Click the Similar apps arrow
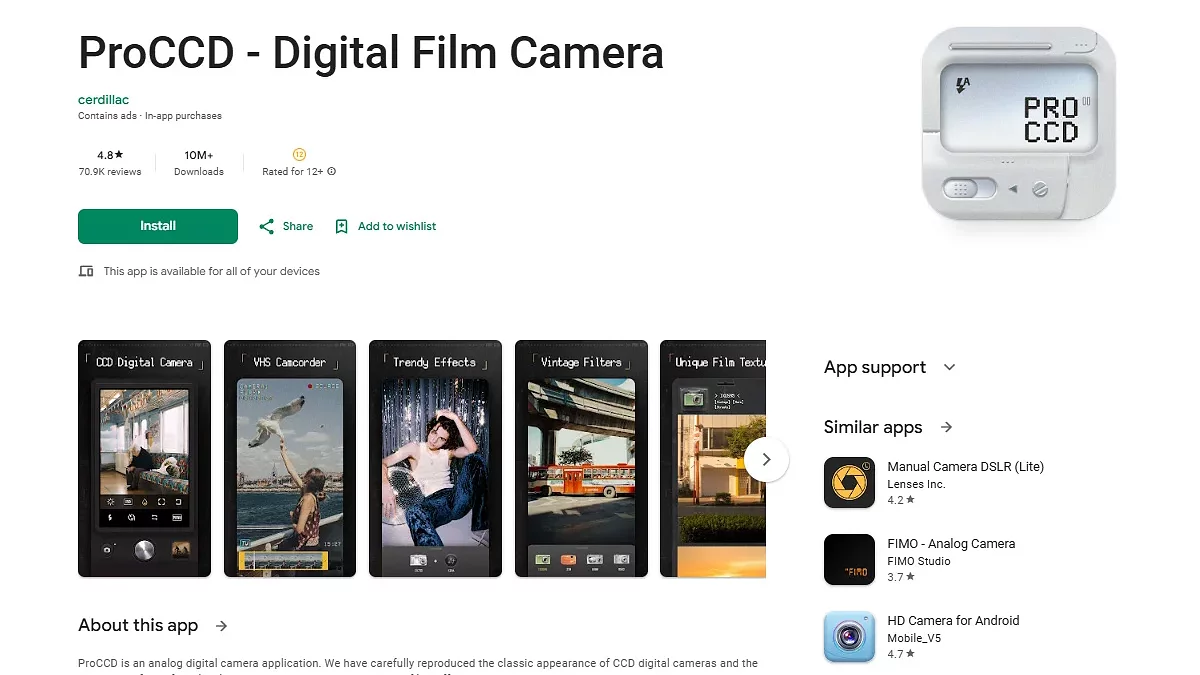The image size is (1200, 675). 946,427
